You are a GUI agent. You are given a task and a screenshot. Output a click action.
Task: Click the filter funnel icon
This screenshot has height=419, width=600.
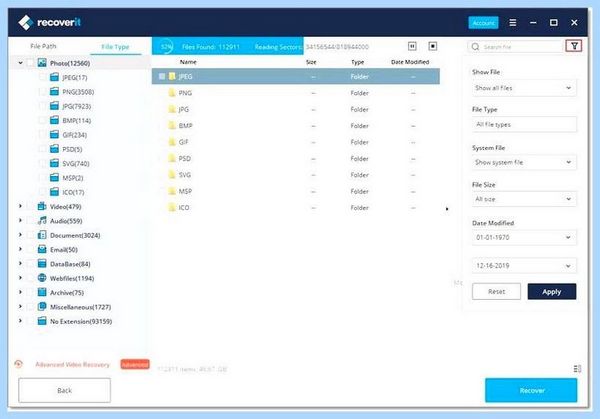pyautogui.click(x=574, y=46)
